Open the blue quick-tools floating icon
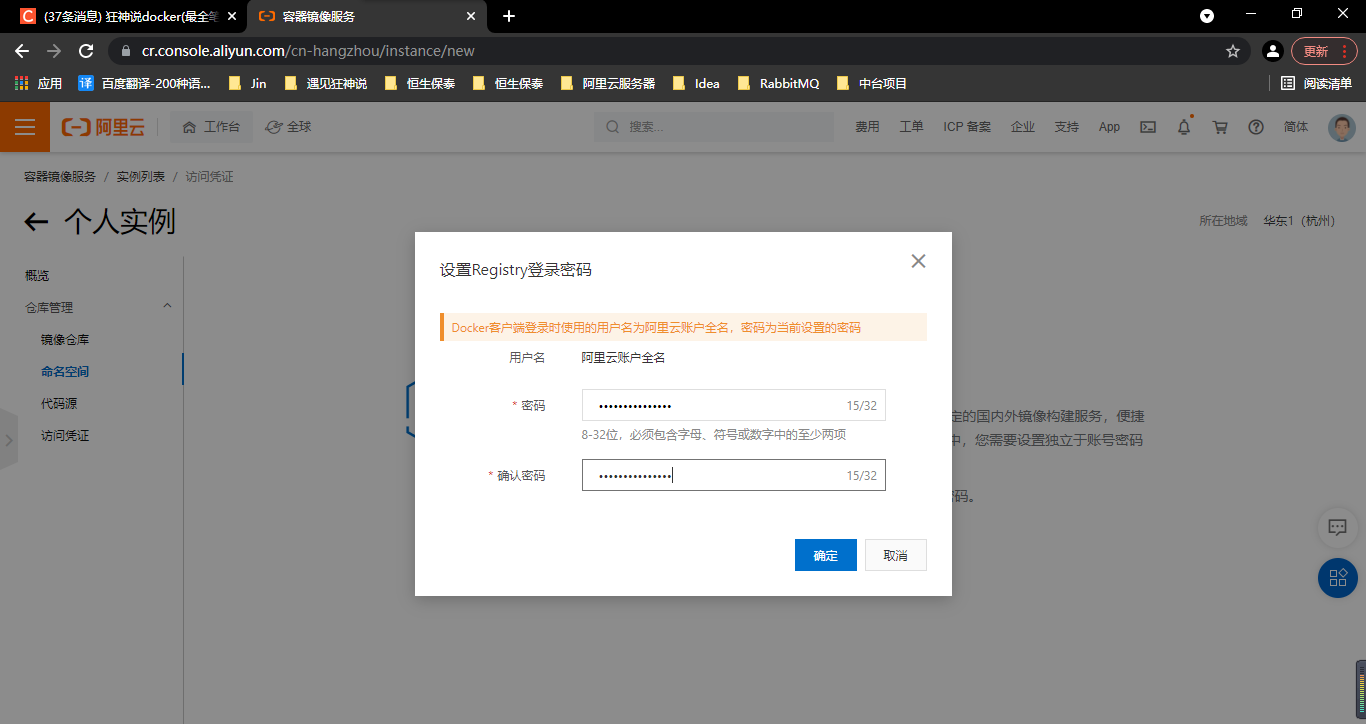Screen dimensions: 1366x724 [1338, 578]
